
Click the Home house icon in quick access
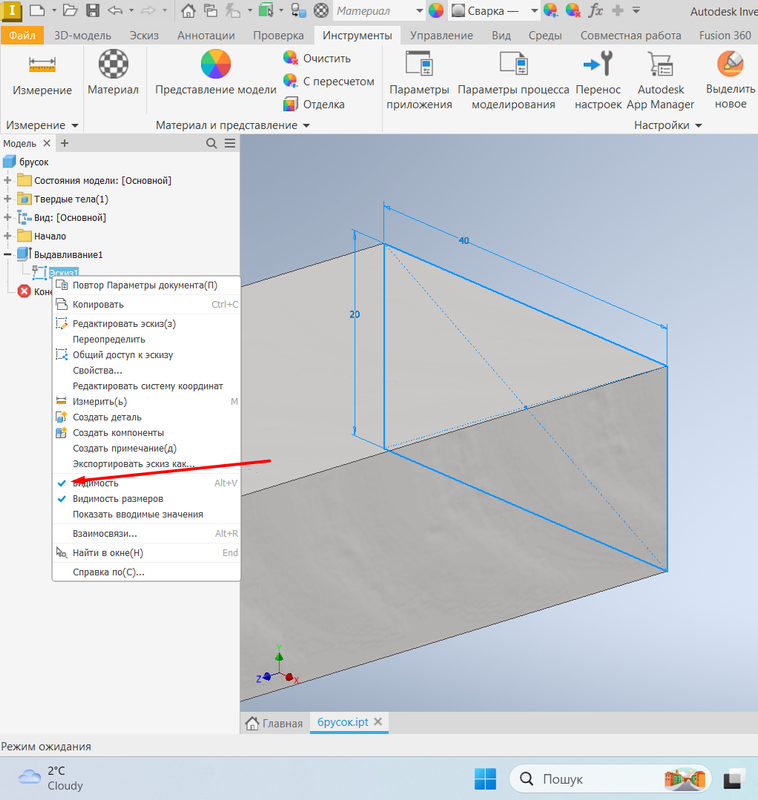click(188, 11)
